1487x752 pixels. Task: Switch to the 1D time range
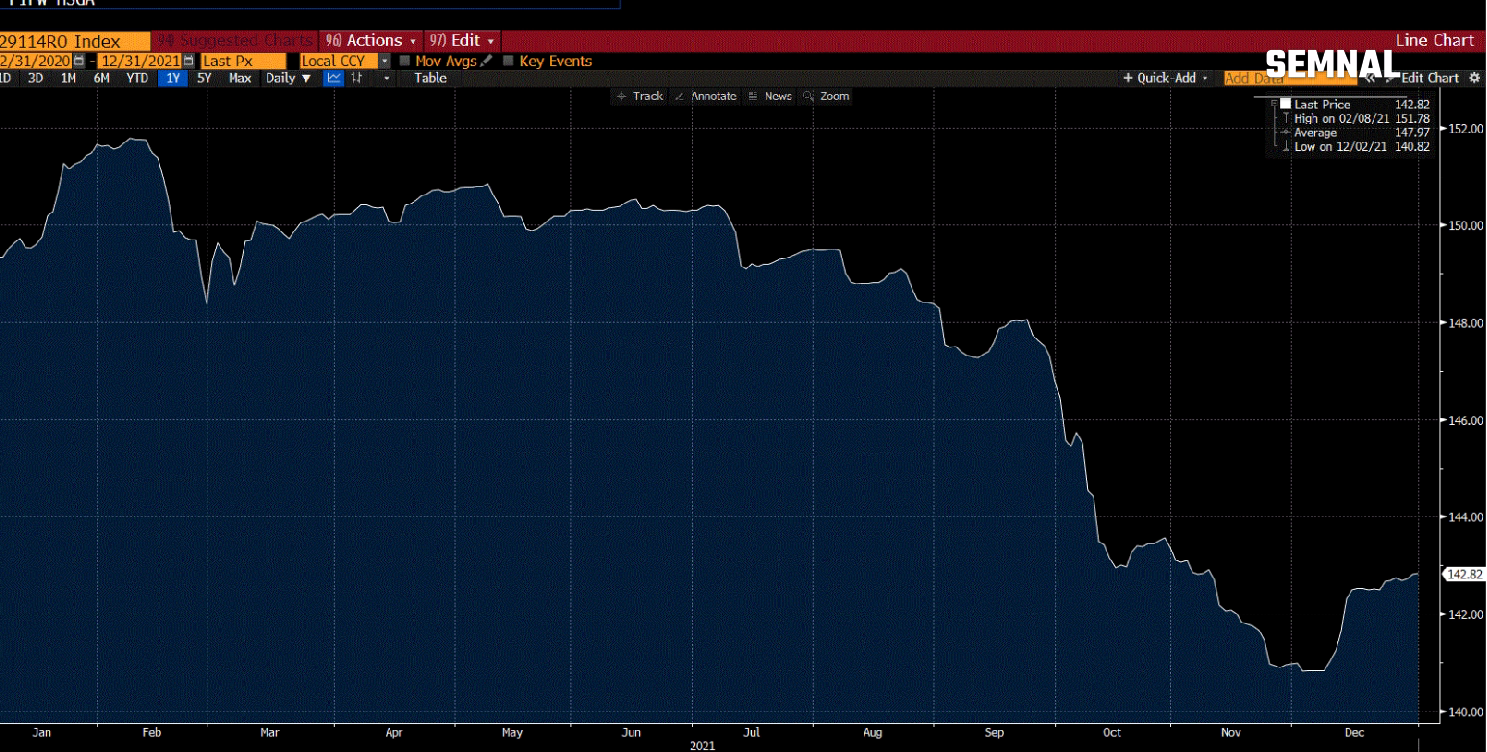click(x=5, y=78)
